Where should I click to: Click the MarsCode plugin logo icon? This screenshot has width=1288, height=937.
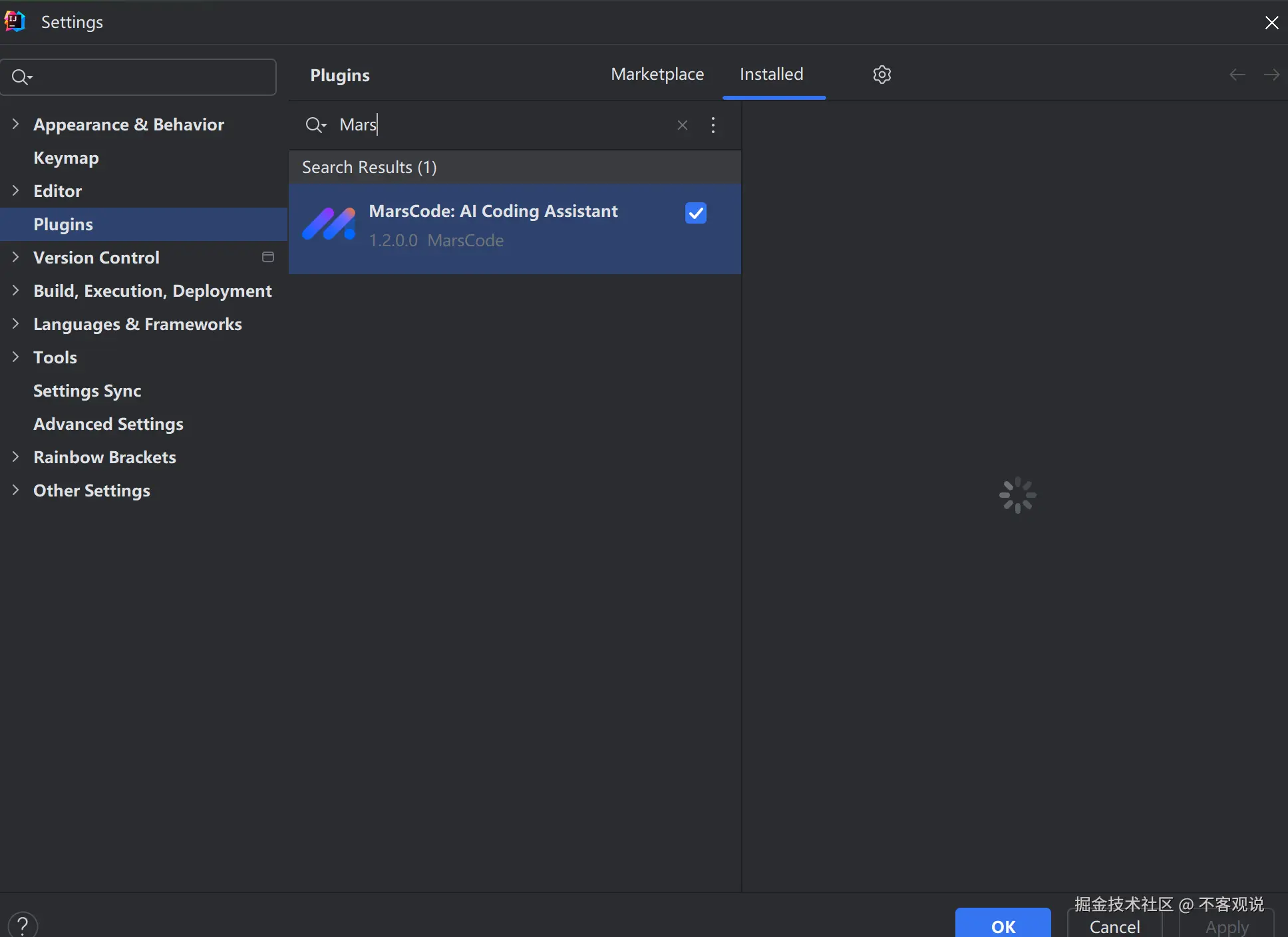[x=329, y=224]
